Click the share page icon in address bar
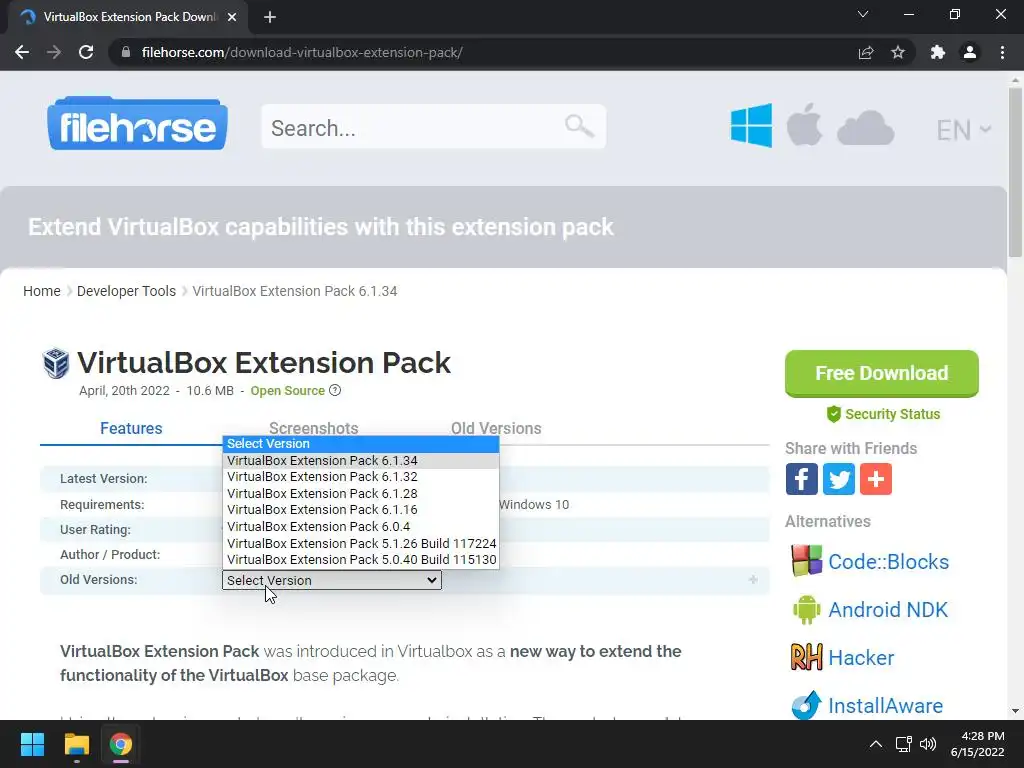Screen dimensions: 1024x768 click(866, 52)
